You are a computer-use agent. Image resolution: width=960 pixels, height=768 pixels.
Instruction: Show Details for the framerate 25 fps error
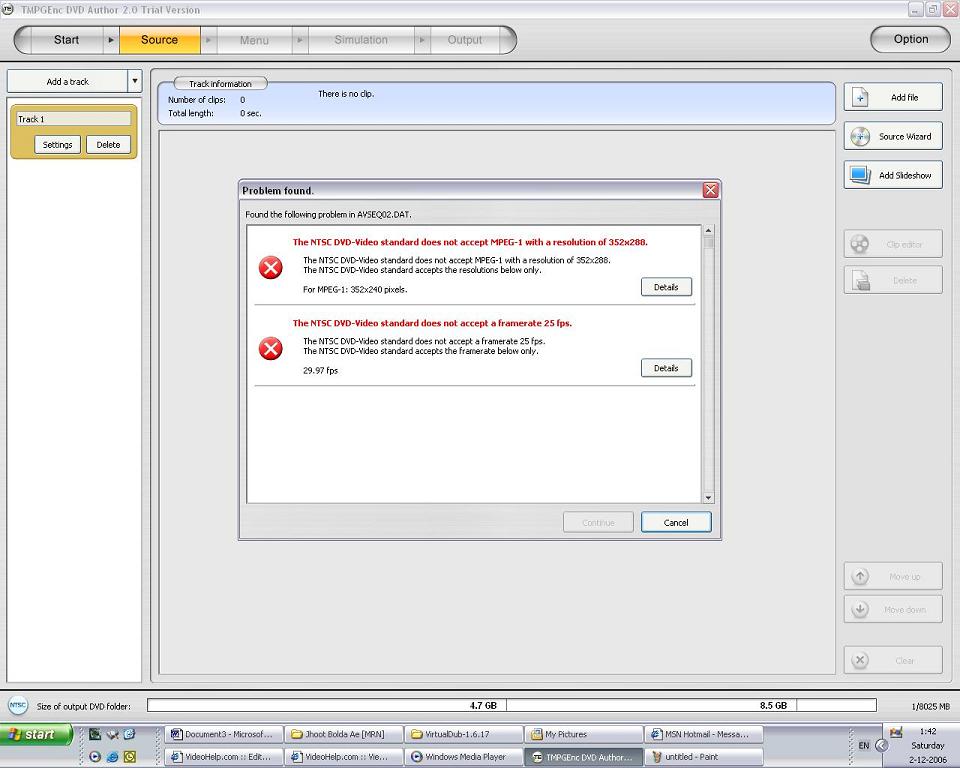[666, 367]
